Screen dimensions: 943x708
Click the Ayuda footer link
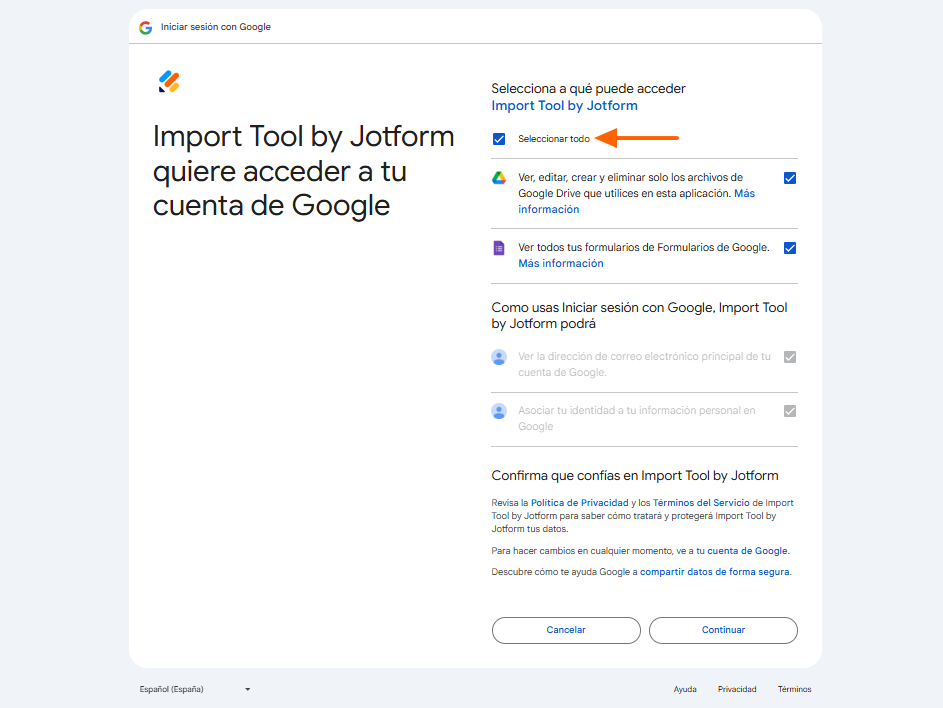685,689
